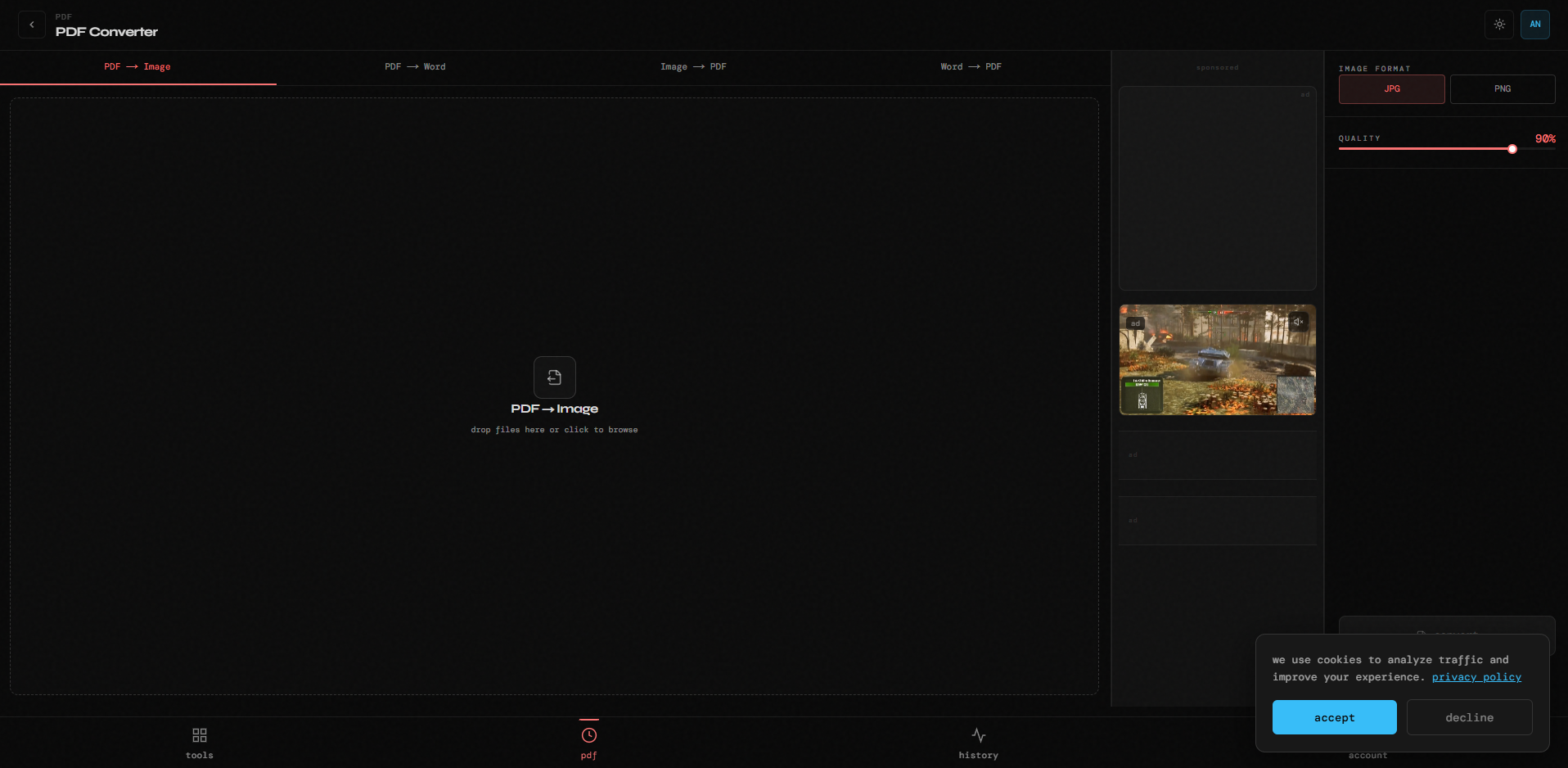Click the drop zone to browse files
This screenshot has height=768, width=1568.
(x=554, y=429)
